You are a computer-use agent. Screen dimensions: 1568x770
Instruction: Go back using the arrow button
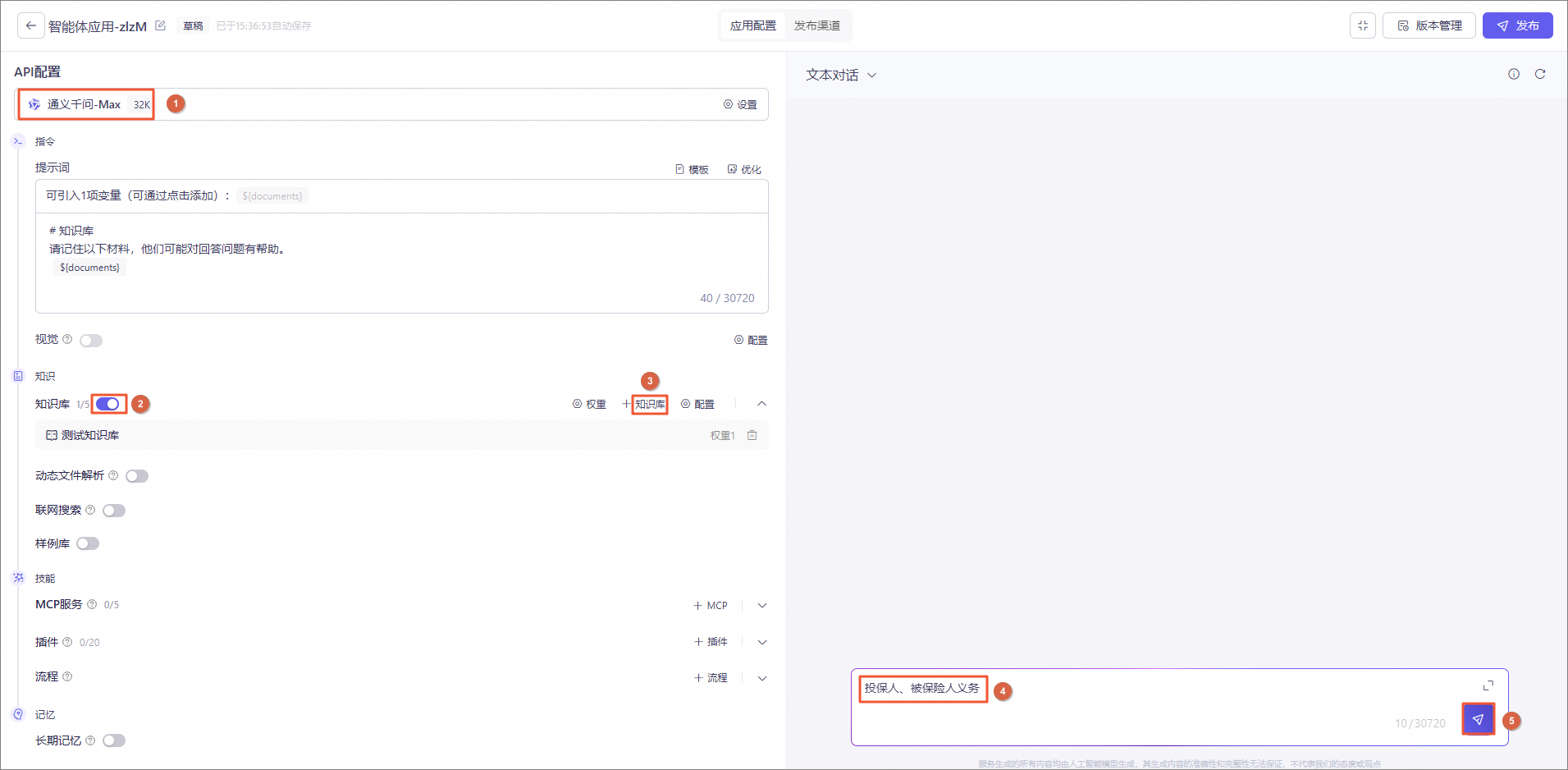tap(31, 25)
